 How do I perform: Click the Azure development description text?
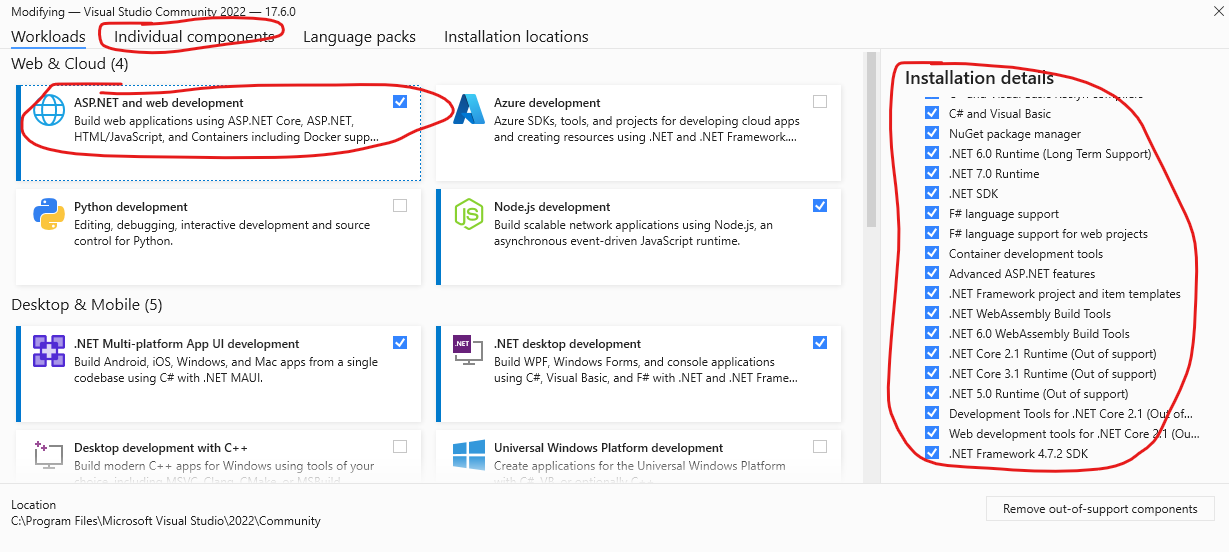tap(647, 129)
